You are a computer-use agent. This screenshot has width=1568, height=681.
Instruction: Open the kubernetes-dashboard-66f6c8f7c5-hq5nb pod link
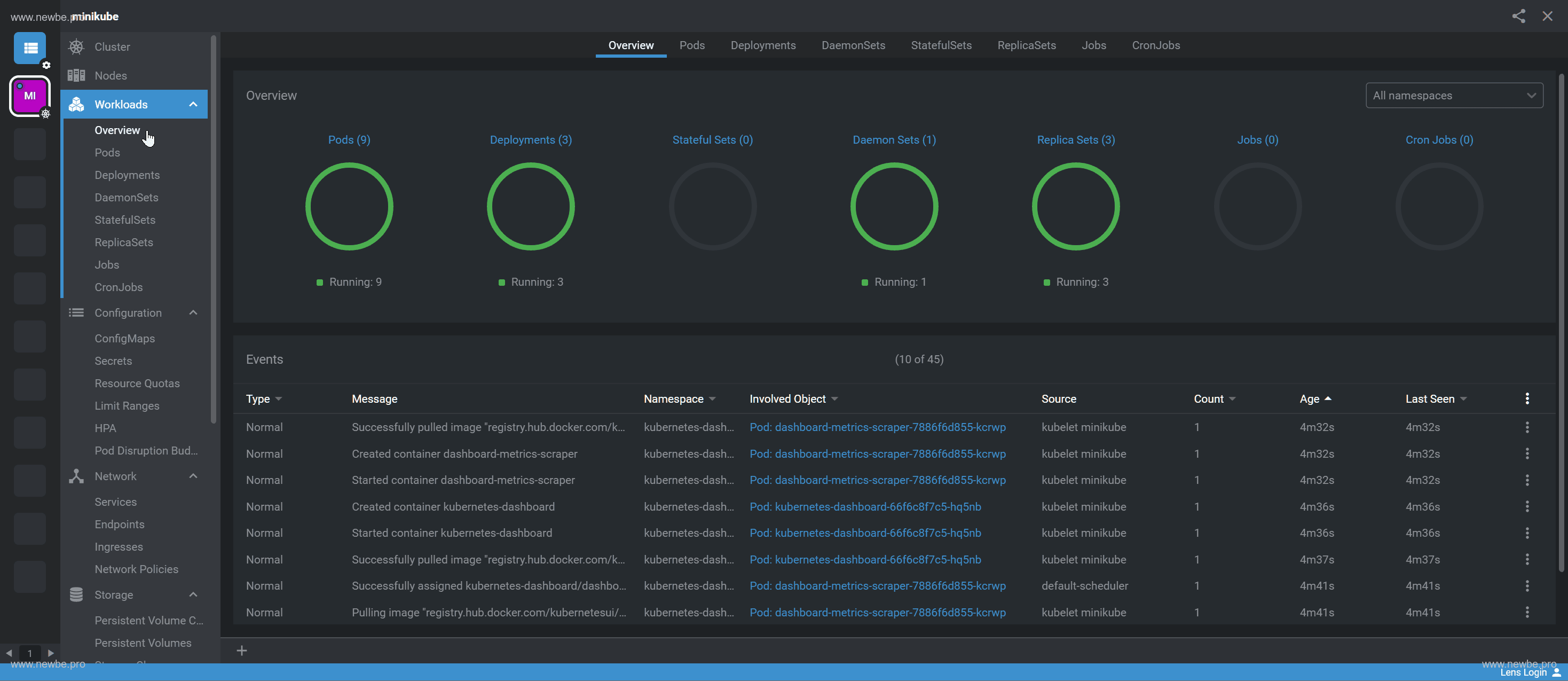tap(865, 507)
